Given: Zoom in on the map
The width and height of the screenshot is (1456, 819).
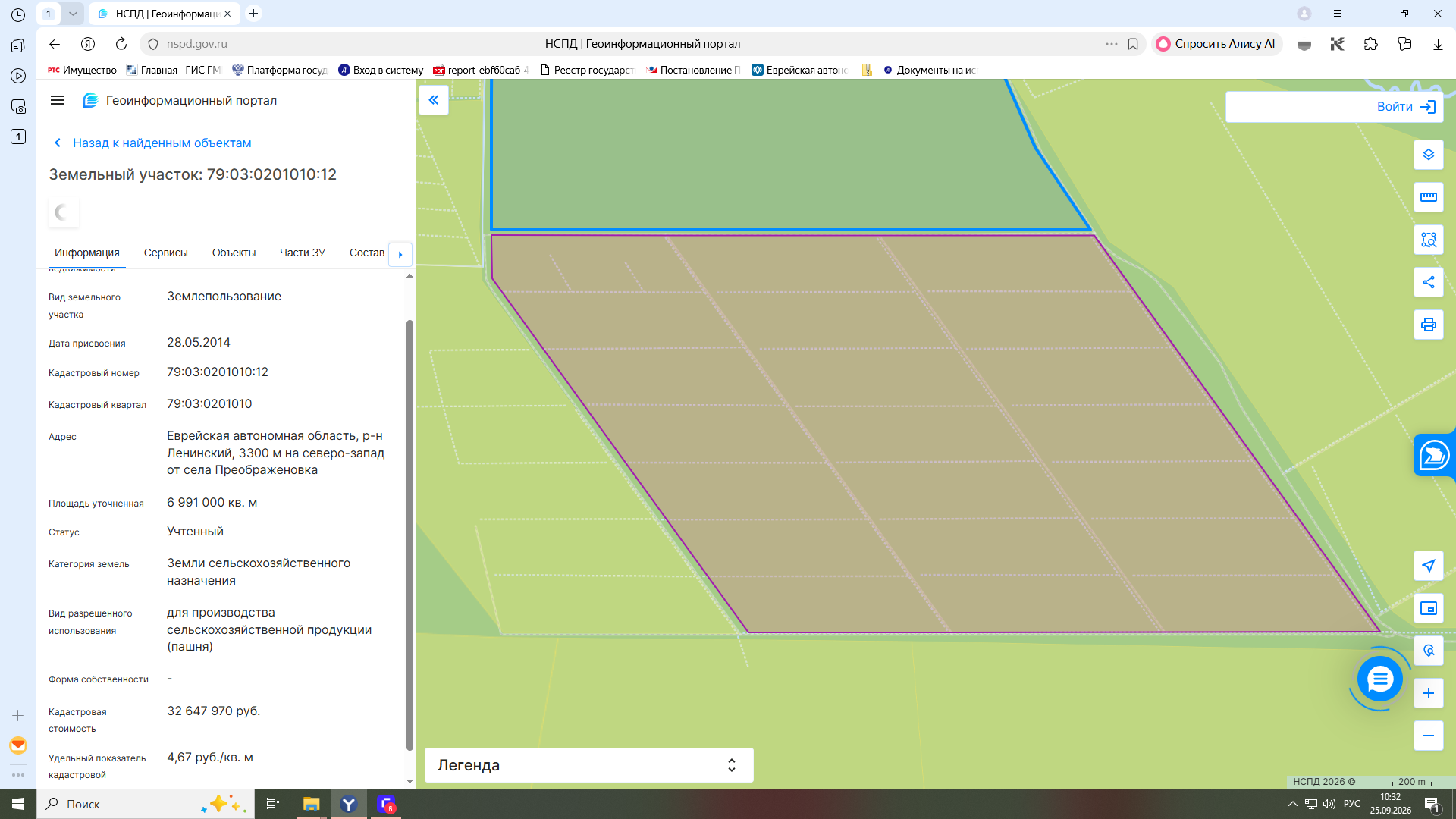Looking at the screenshot, I should [1428, 693].
